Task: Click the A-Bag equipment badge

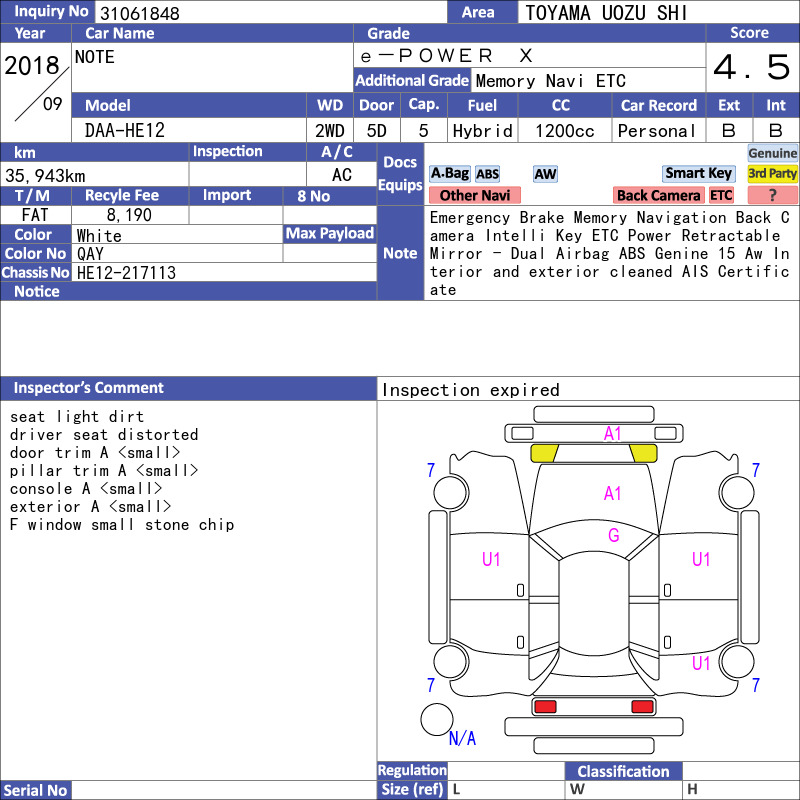Action: [449, 173]
